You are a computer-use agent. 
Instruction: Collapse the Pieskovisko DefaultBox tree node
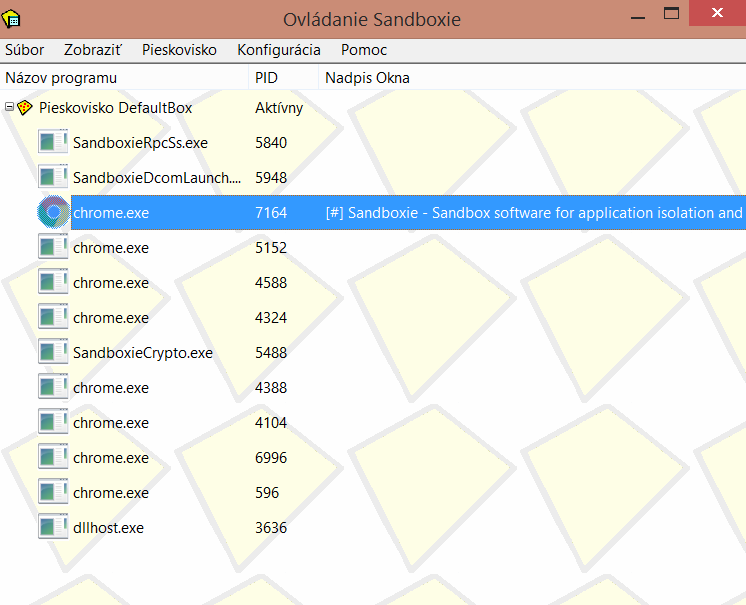pos(10,107)
